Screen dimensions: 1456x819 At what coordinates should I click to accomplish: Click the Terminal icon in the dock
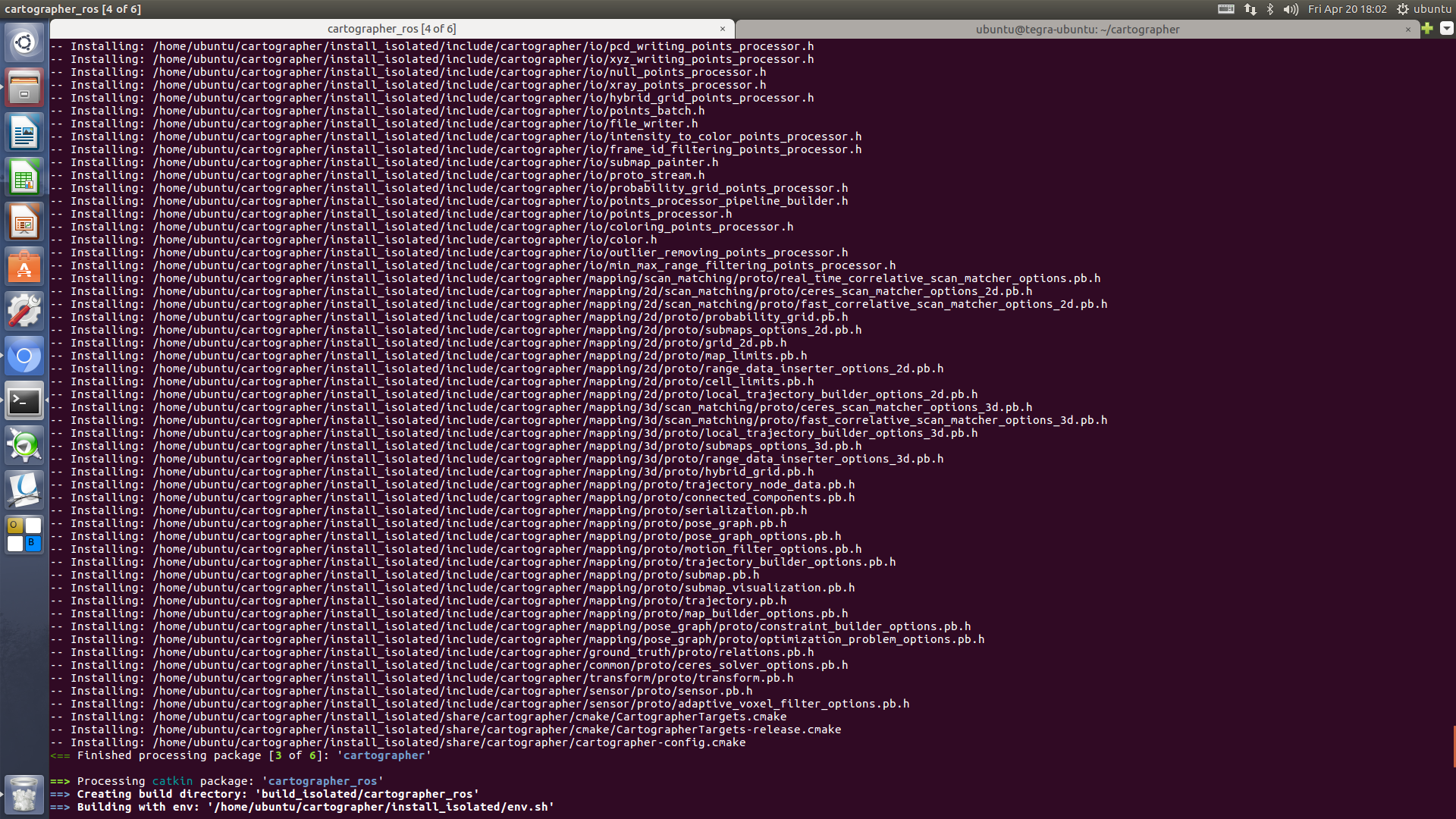(24, 401)
